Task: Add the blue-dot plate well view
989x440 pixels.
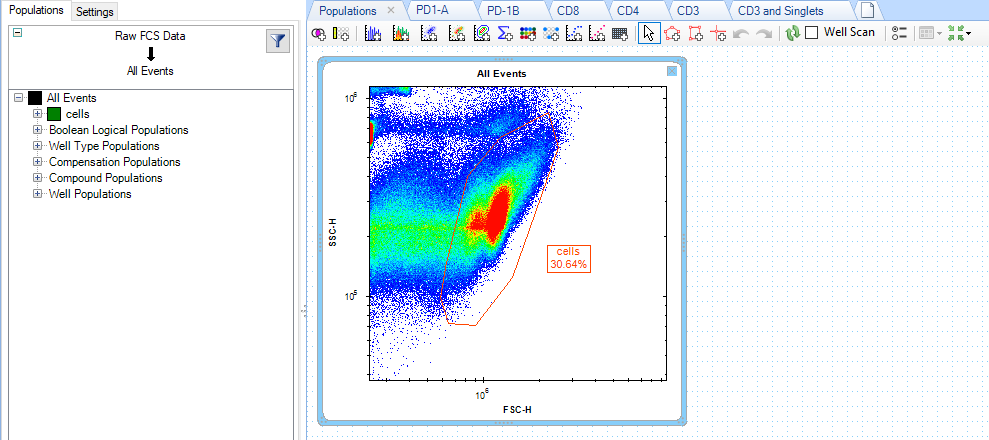Action: click(x=551, y=33)
